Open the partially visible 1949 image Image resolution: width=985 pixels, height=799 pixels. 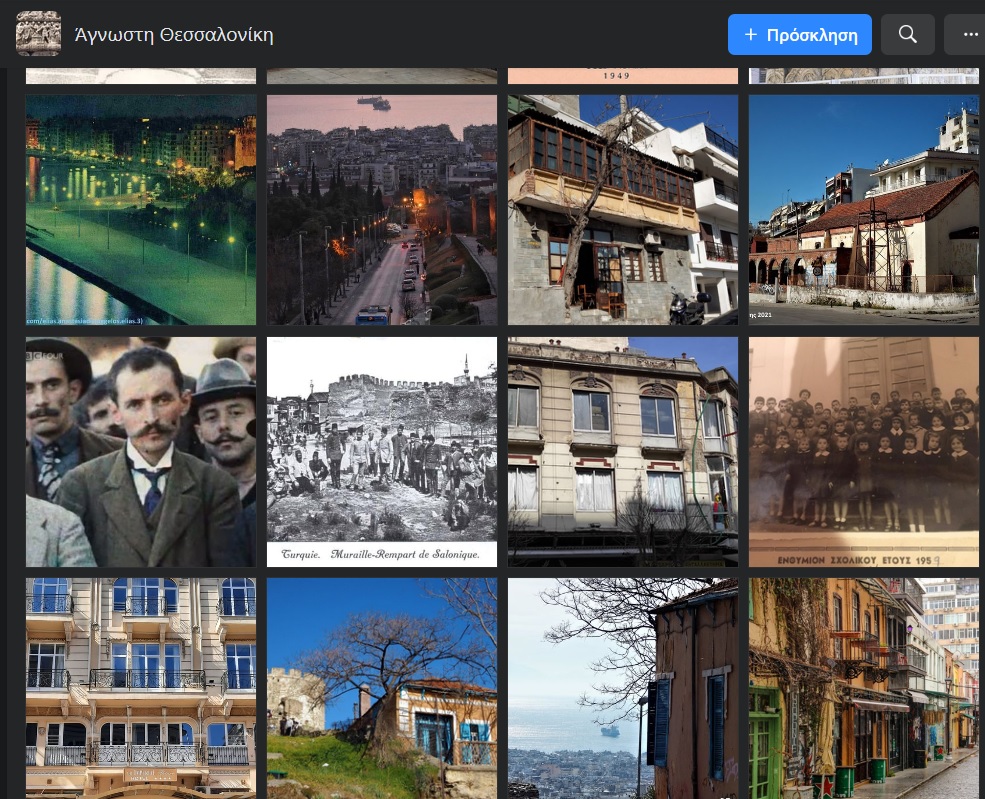click(x=623, y=76)
